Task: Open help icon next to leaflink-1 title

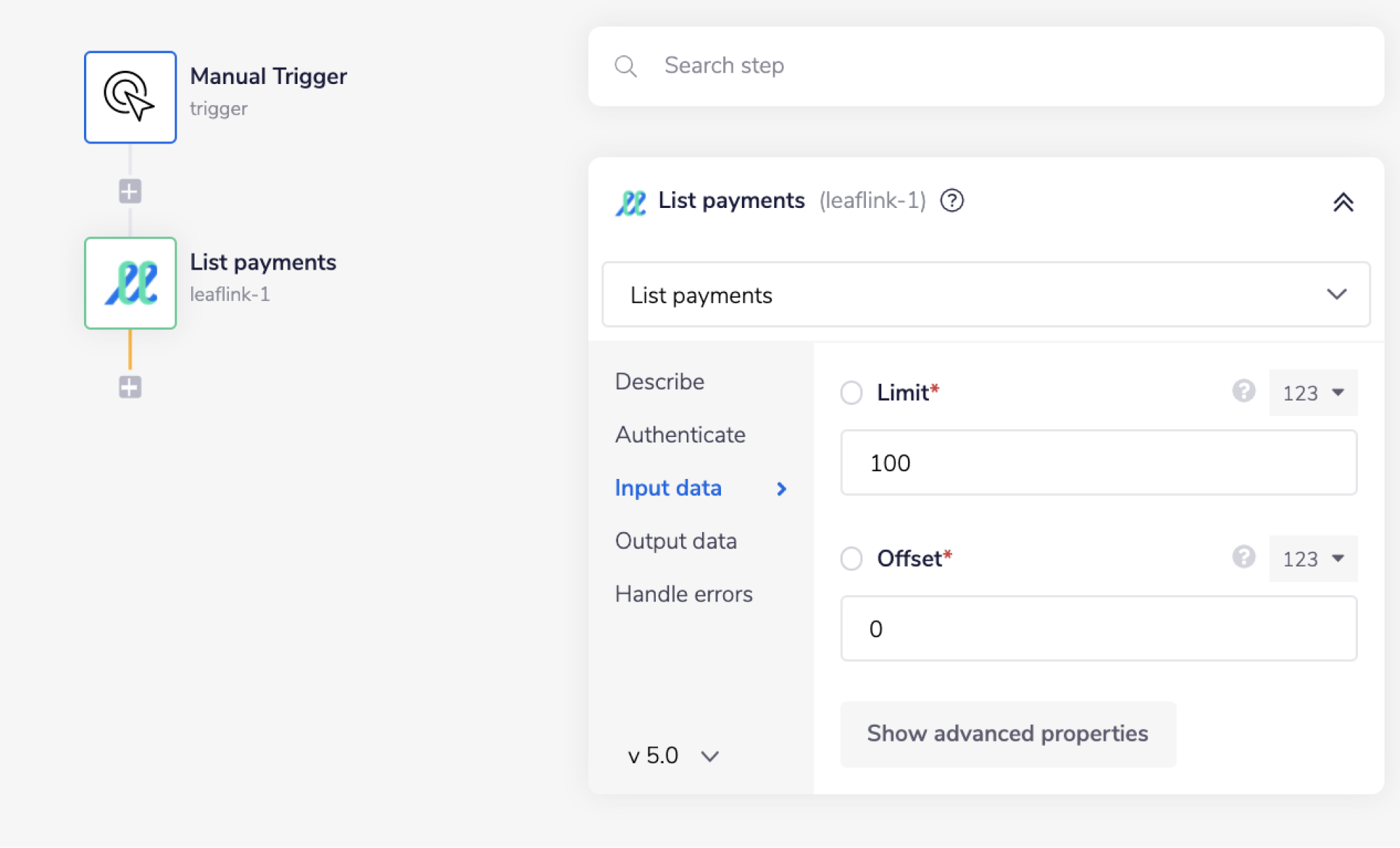Action: (951, 201)
